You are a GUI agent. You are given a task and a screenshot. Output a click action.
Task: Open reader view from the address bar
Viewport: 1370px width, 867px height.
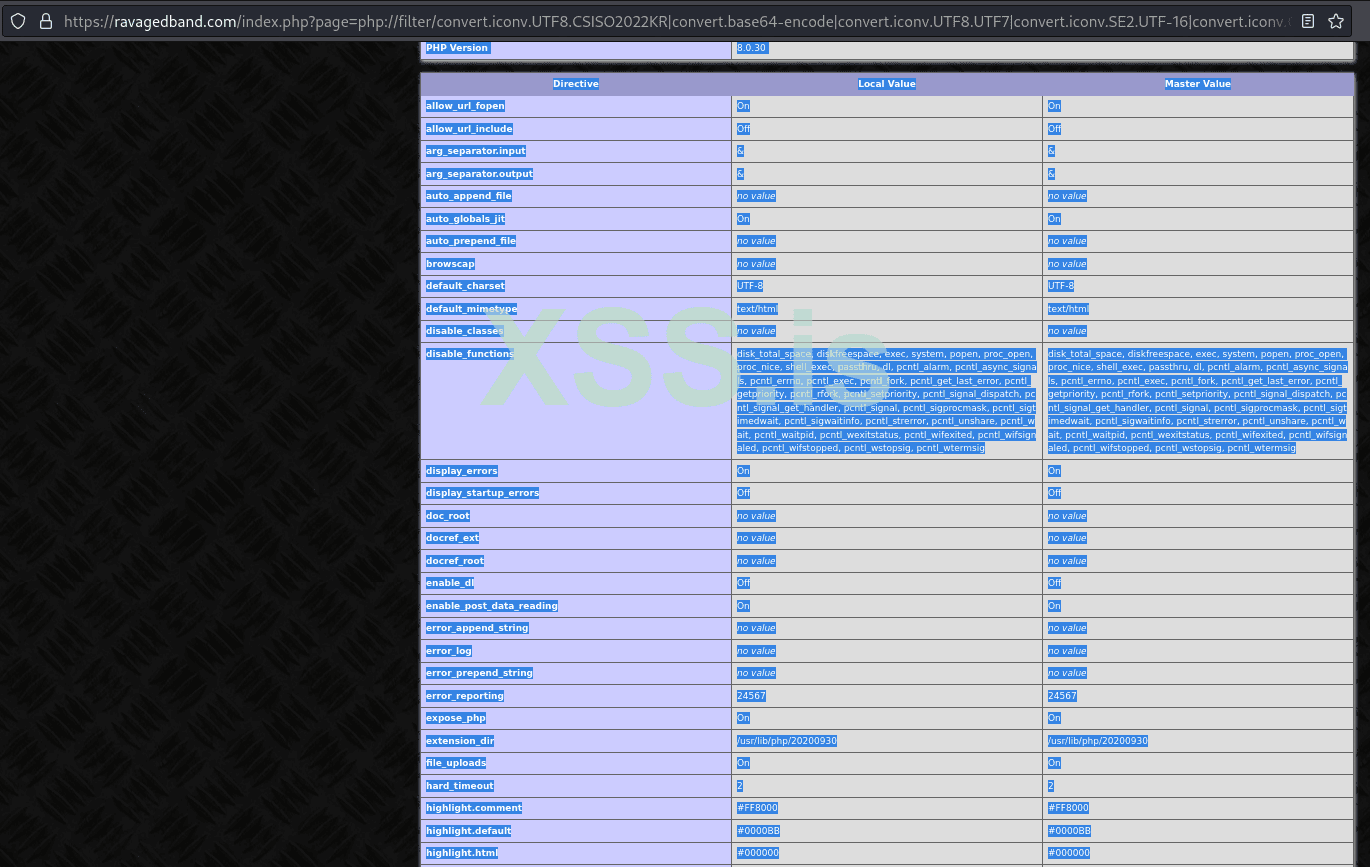tap(1308, 20)
